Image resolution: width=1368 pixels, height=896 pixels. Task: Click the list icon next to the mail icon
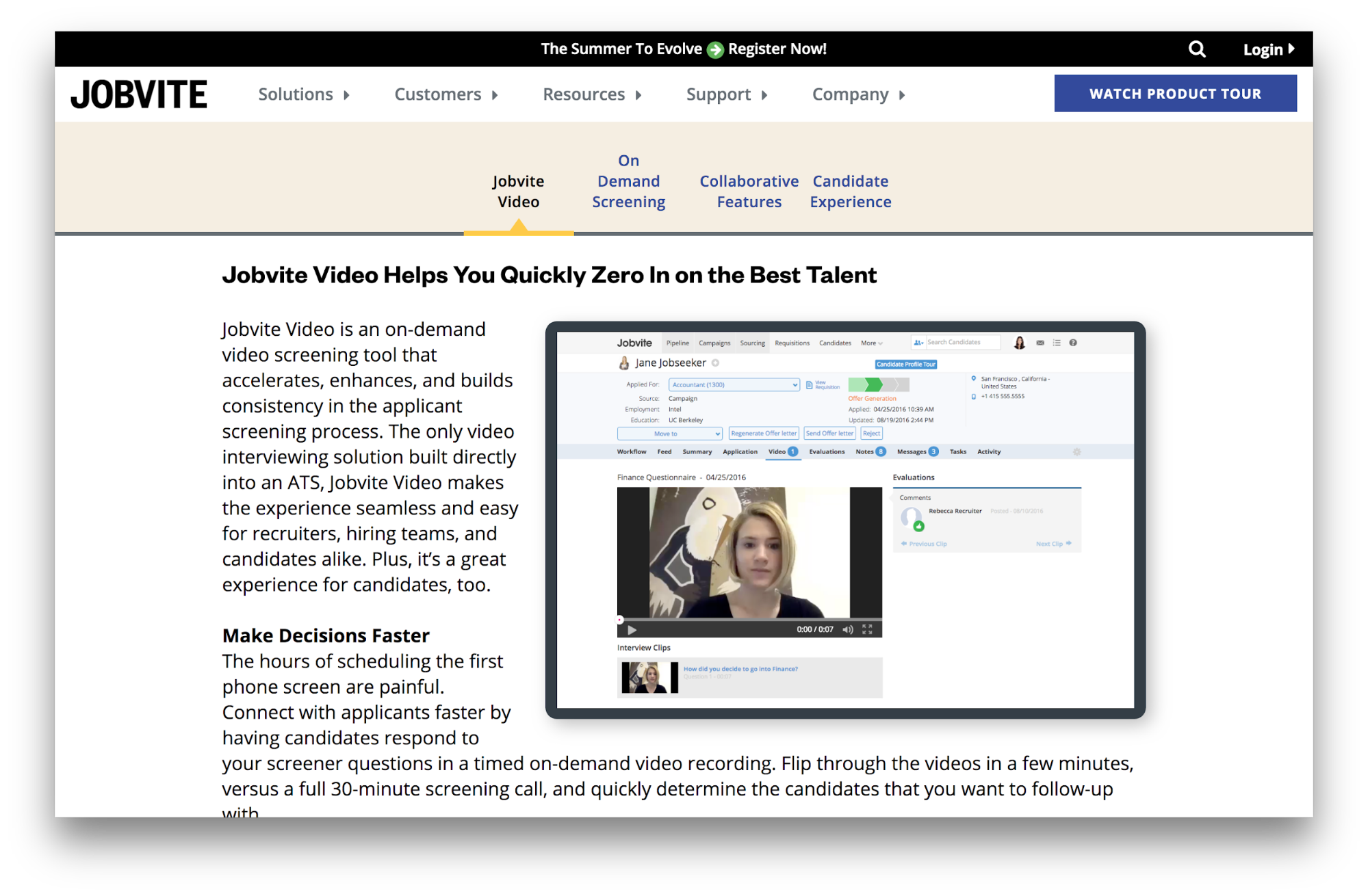click(1057, 343)
